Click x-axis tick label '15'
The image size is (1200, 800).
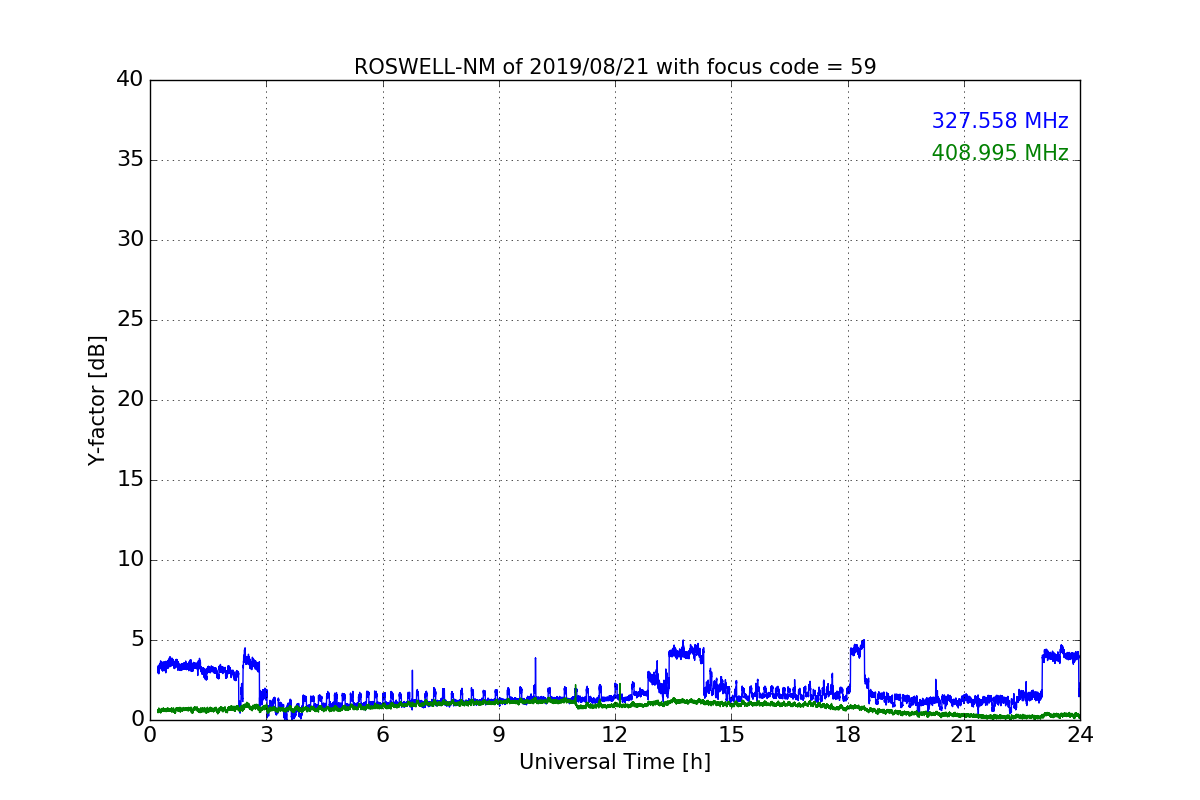pos(731,734)
